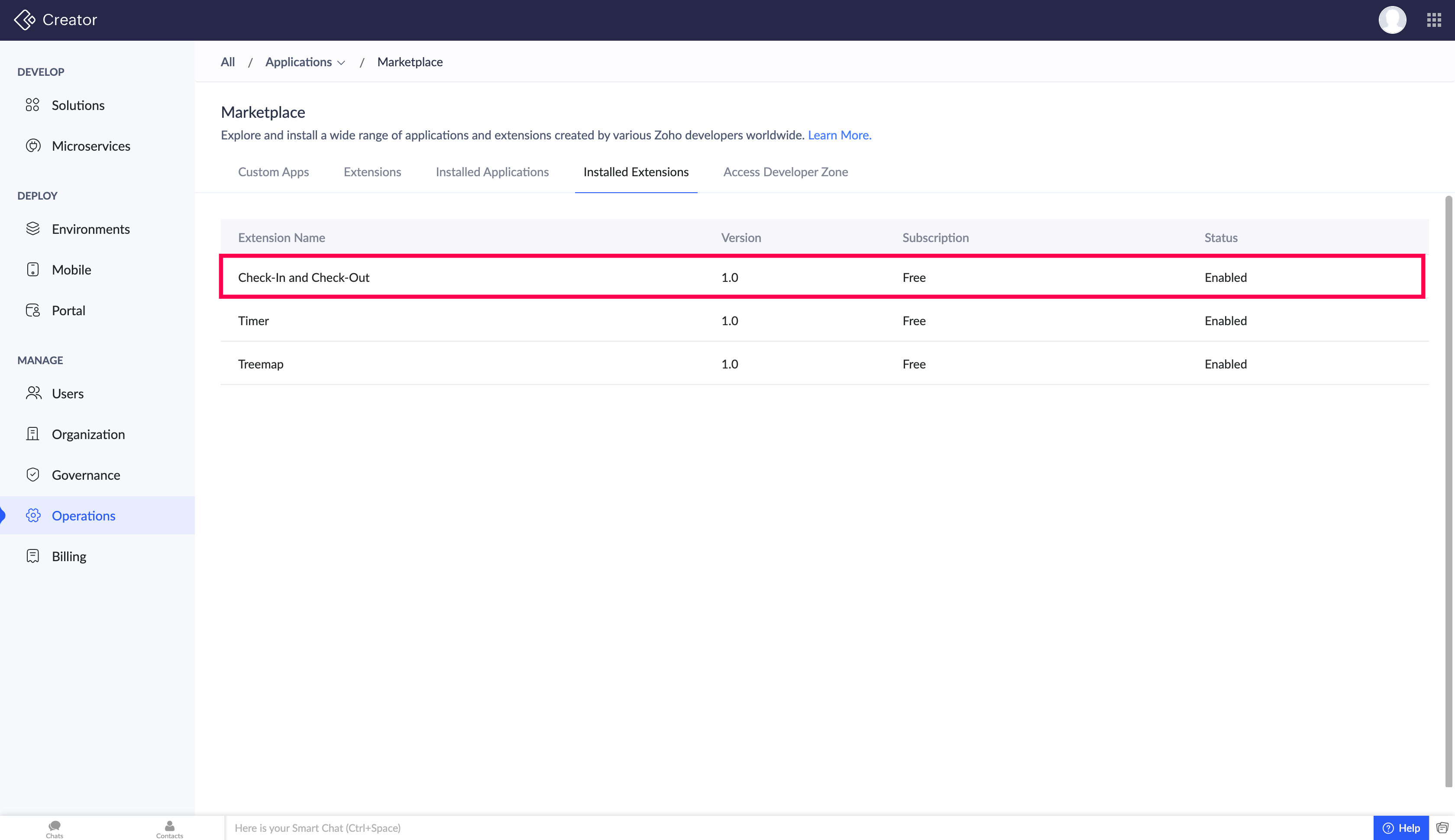Switch to the Extensions tab
1455x840 pixels.
pos(372,172)
